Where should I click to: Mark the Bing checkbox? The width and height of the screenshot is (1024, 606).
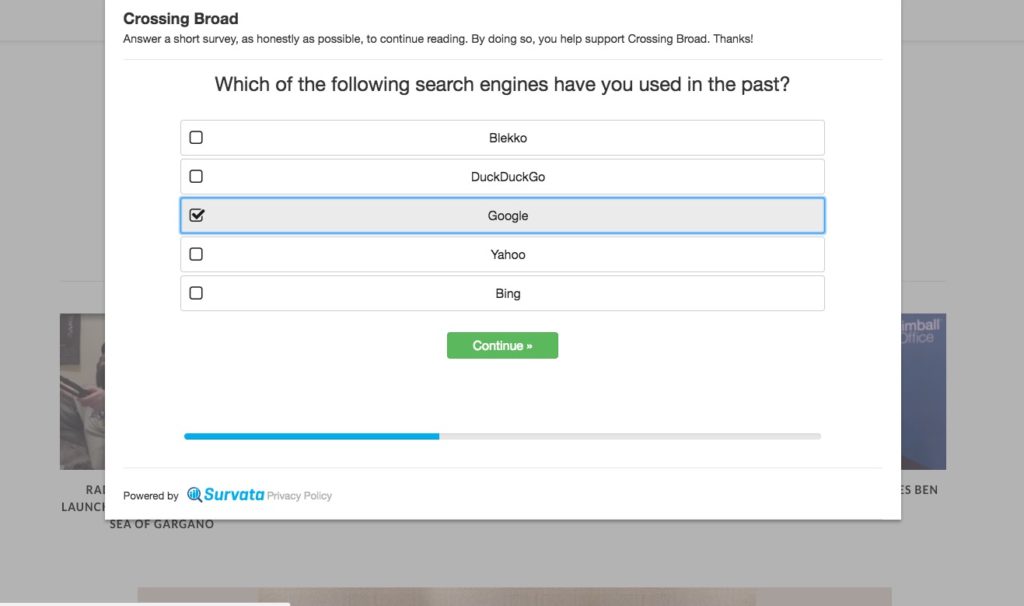[x=196, y=294]
